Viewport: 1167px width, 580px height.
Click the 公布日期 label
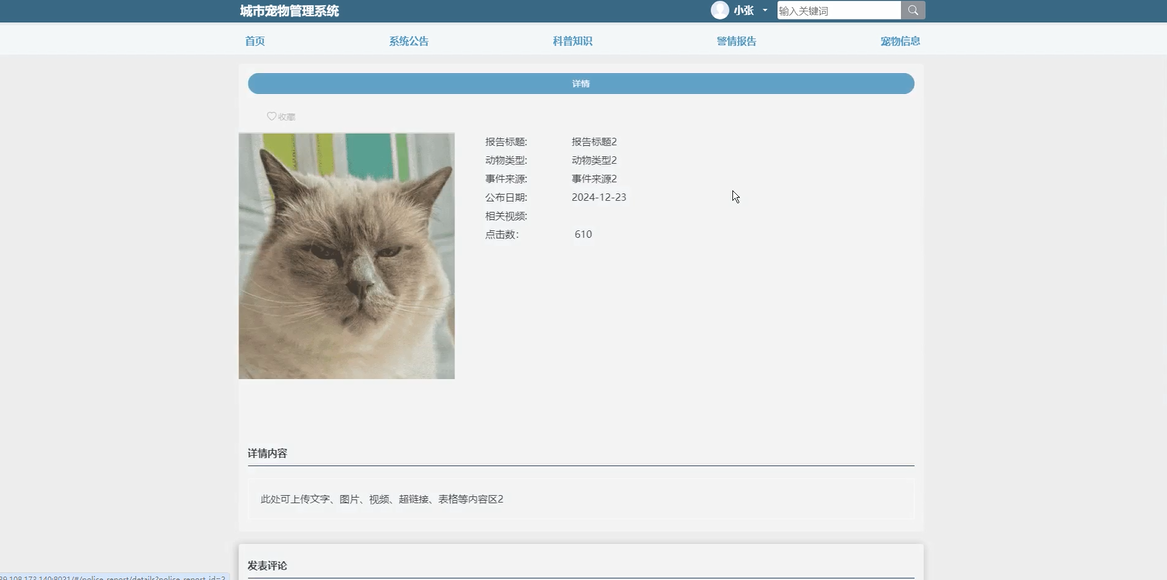click(x=506, y=197)
